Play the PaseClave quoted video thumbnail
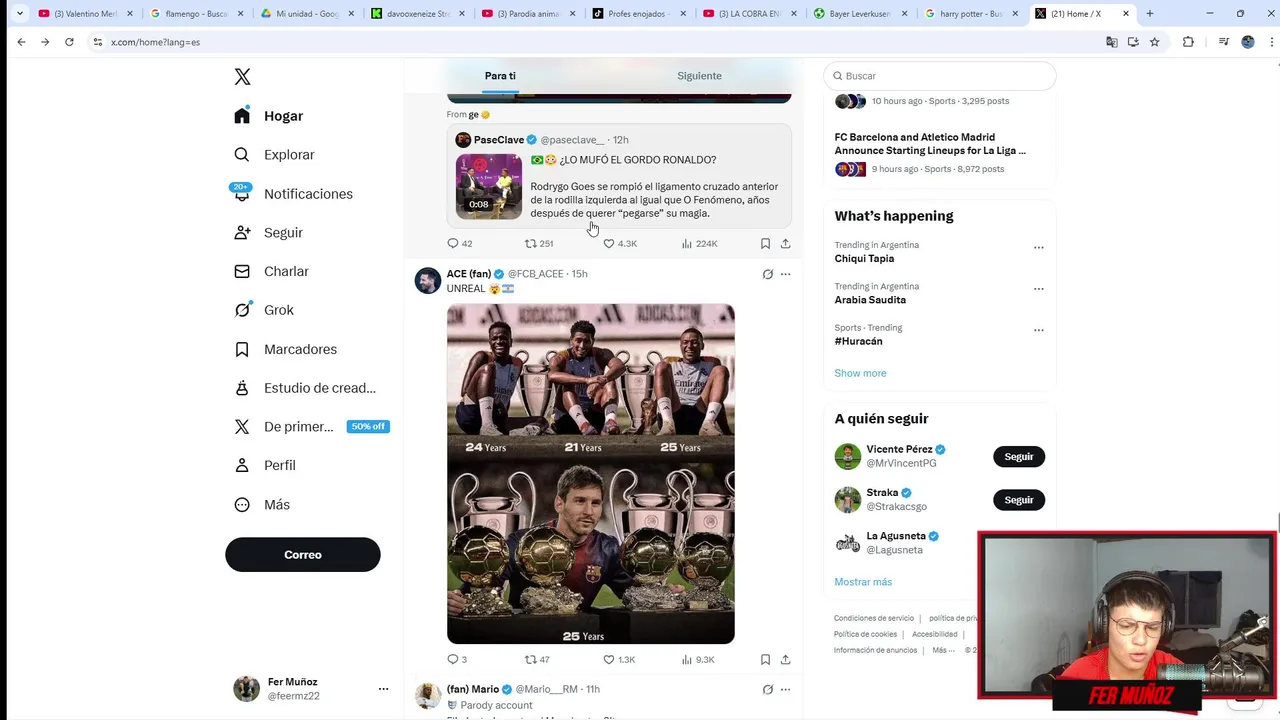The image size is (1280, 720). 489,186
